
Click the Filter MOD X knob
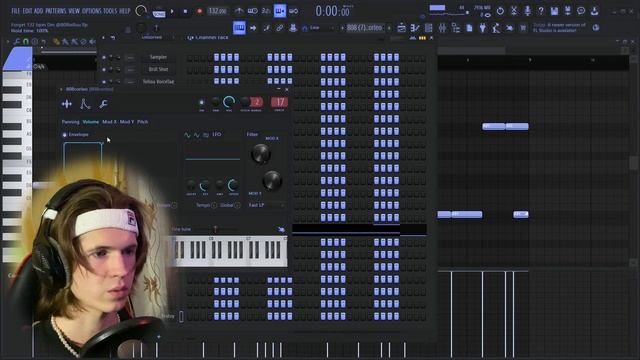[x=261, y=153]
